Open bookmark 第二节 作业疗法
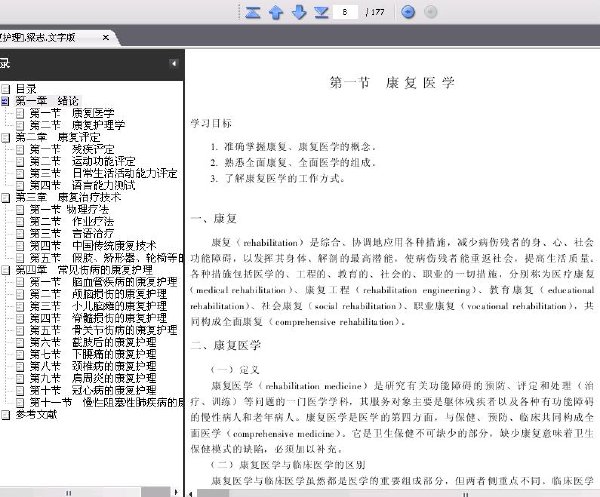The height and width of the screenshot is (497, 600). click(72, 222)
